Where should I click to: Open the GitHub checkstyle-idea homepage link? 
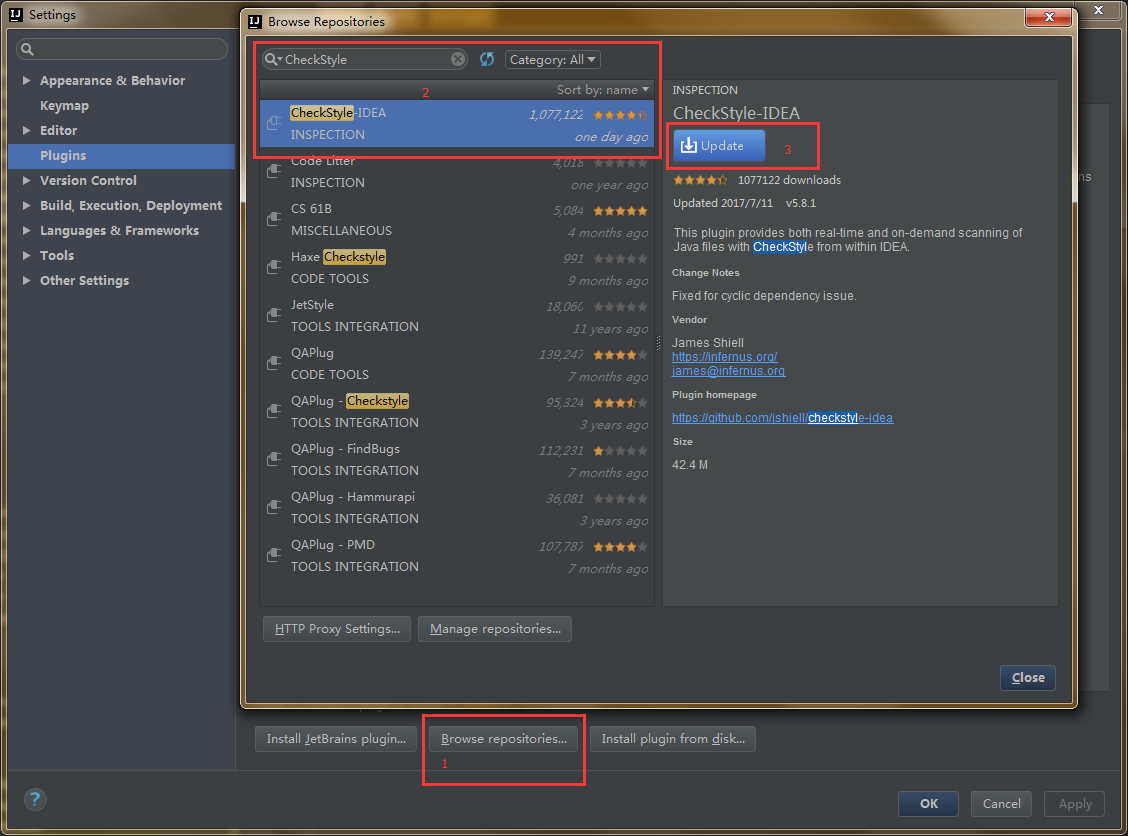[x=782, y=418]
